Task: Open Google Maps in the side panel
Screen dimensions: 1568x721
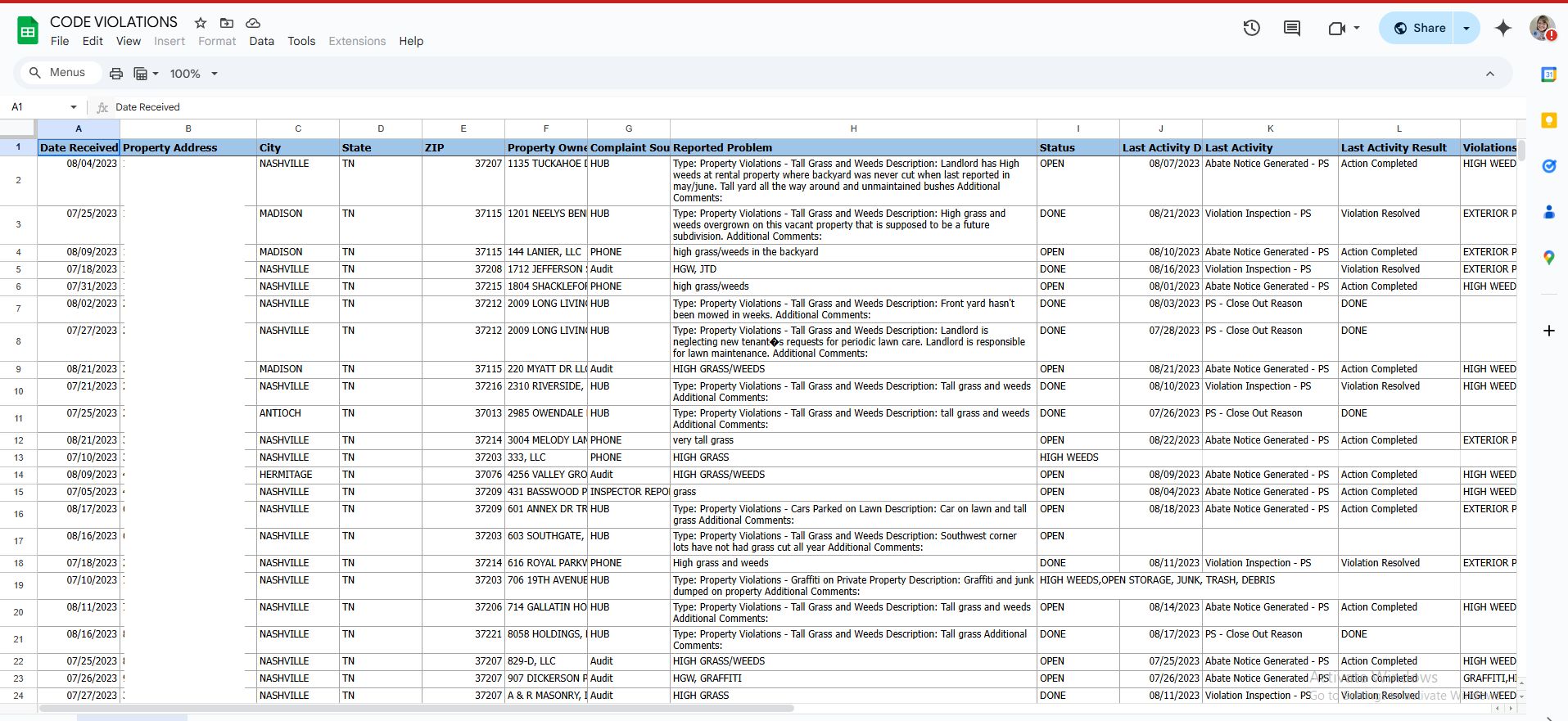Action: click(1548, 258)
